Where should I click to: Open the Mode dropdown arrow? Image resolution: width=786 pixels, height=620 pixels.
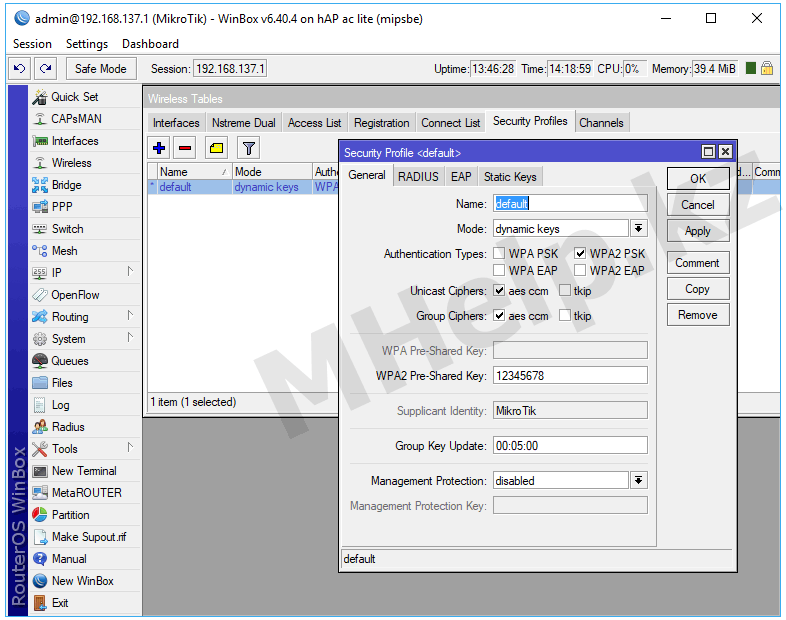pos(638,229)
